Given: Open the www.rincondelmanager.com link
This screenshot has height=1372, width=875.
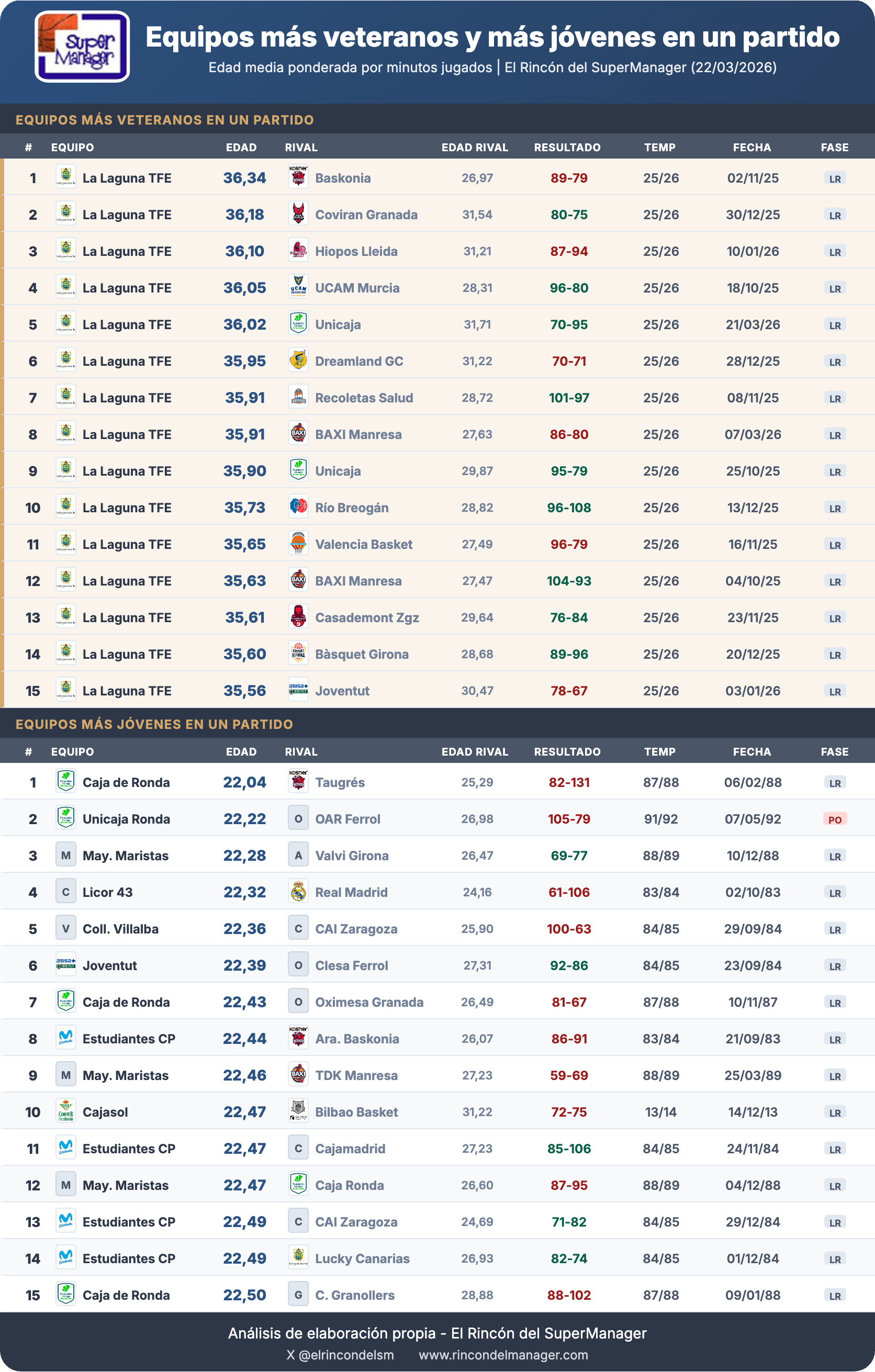Looking at the screenshot, I should coord(503,1355).
